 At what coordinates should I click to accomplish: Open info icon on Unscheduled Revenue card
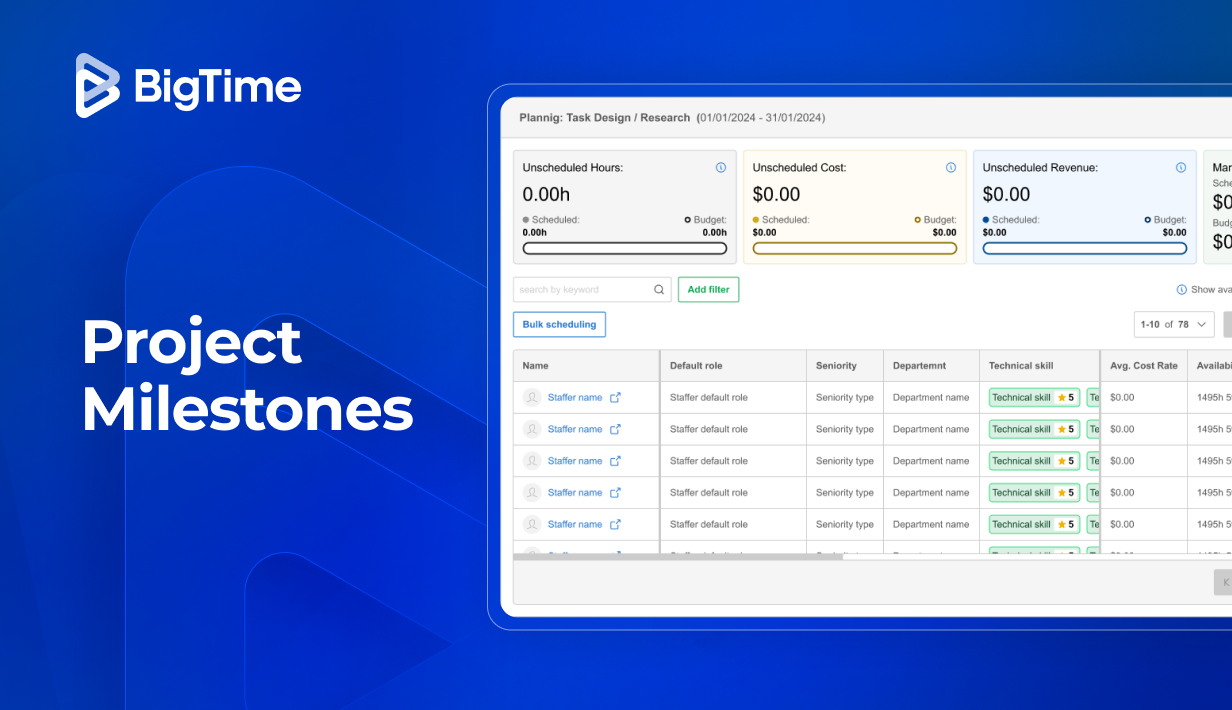point(1181,168)
